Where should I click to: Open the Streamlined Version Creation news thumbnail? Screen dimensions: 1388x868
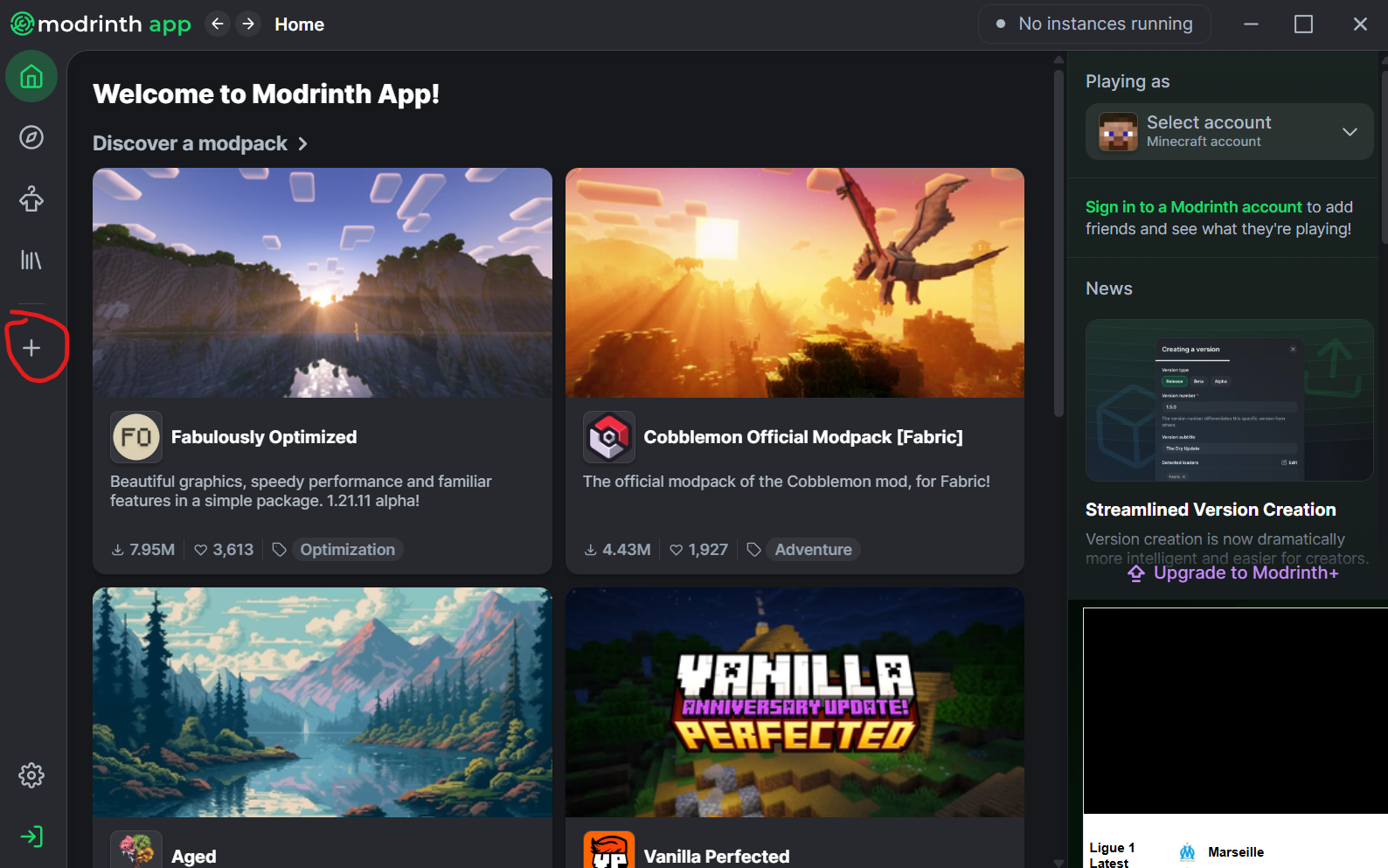pos(1229,400)
